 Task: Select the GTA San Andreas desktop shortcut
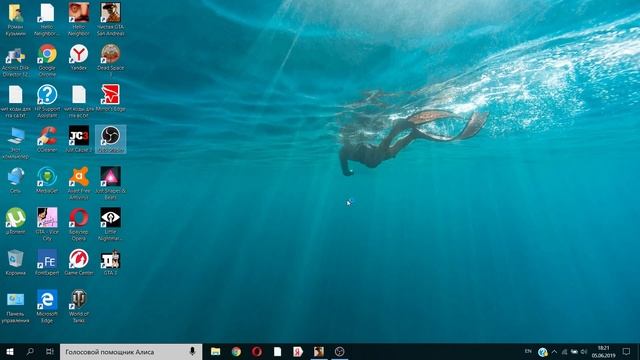point(111,19)
